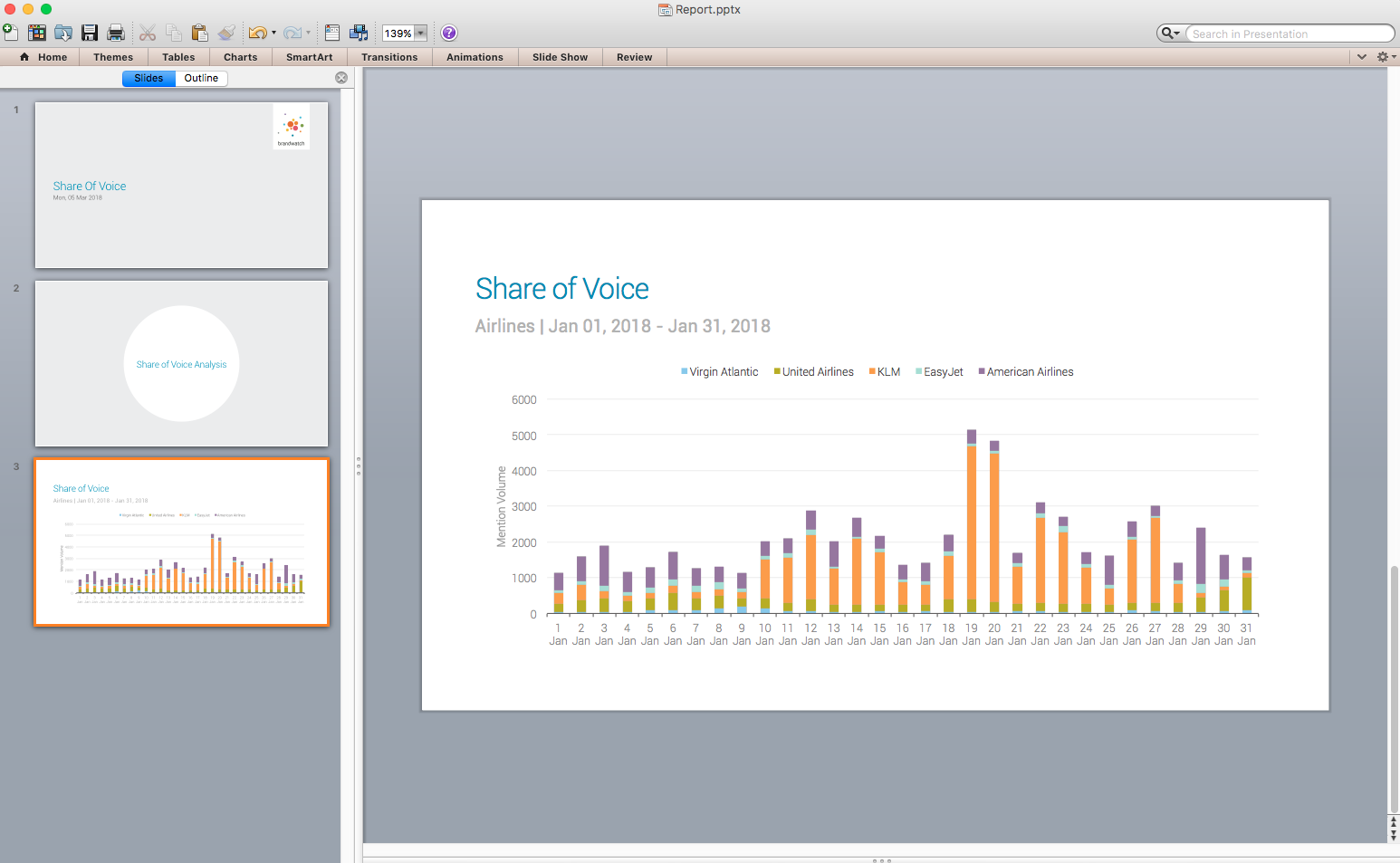Viewport: 1400px width, 863px height.
Task: Select the Format Painter brush icon
Action: pyautogui.click(x=226, y=33)
